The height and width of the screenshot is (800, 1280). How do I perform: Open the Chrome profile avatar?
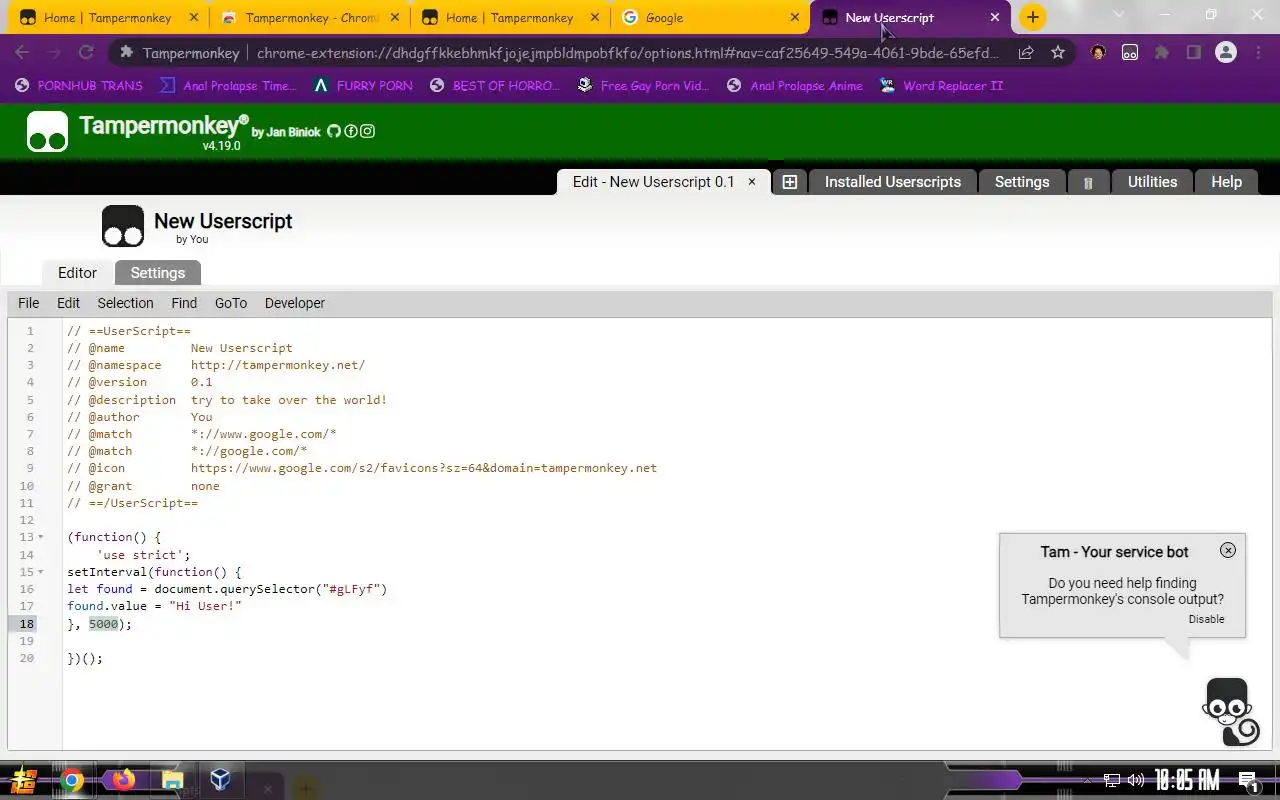point(1225,53)
